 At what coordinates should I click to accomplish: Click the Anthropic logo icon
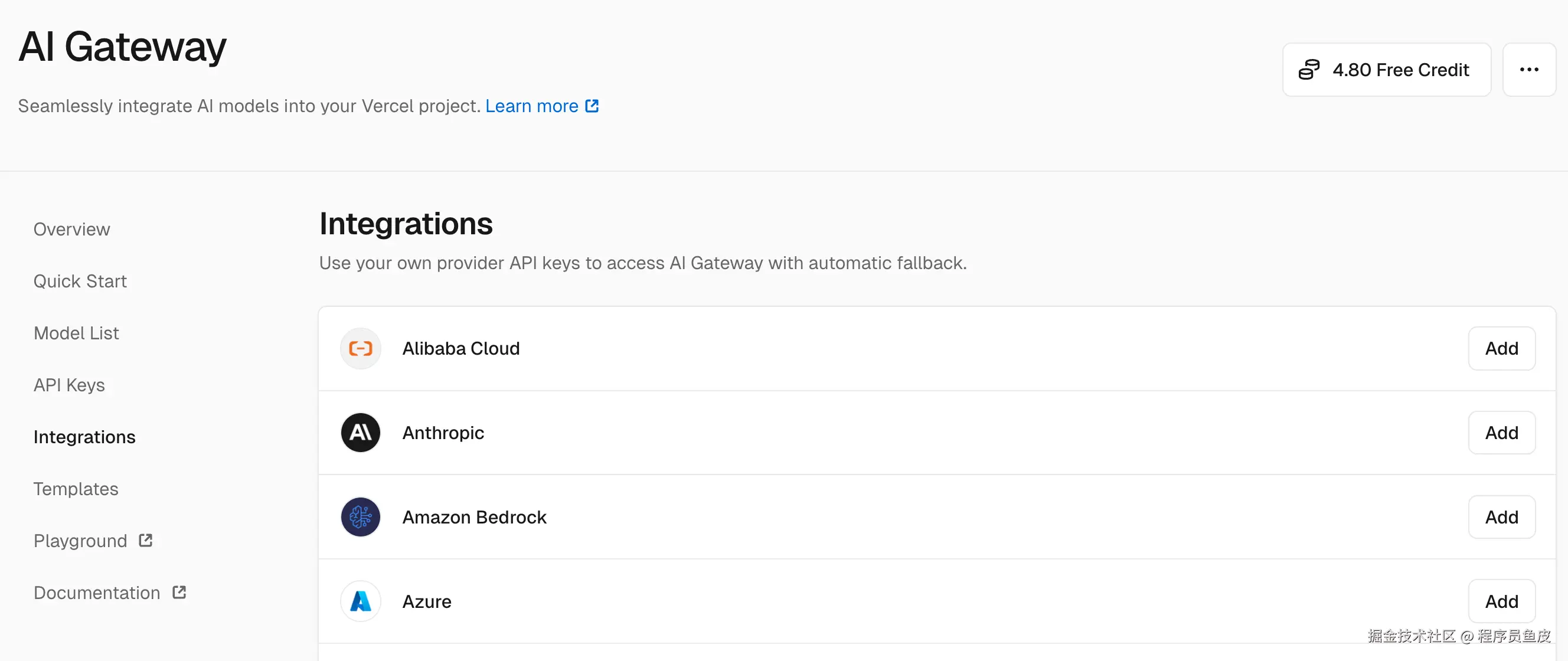[x=360, y=433]
